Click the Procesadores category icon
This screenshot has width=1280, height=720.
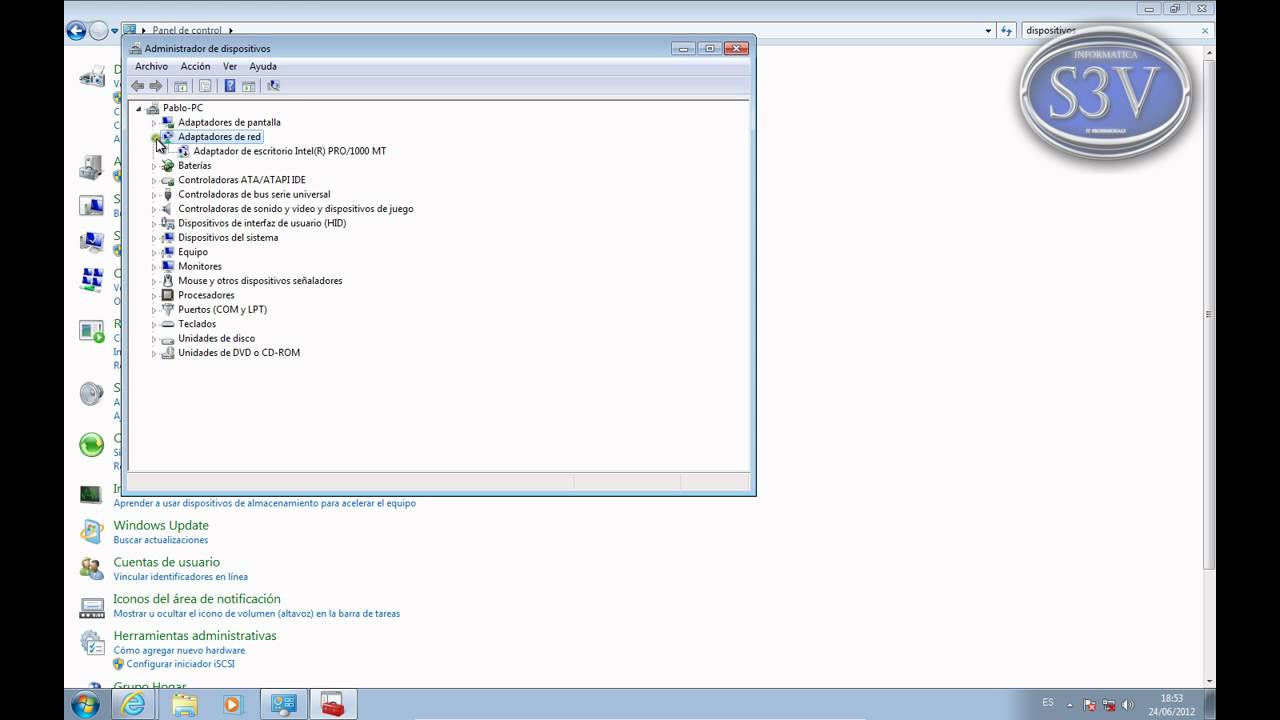coord(168,295)
